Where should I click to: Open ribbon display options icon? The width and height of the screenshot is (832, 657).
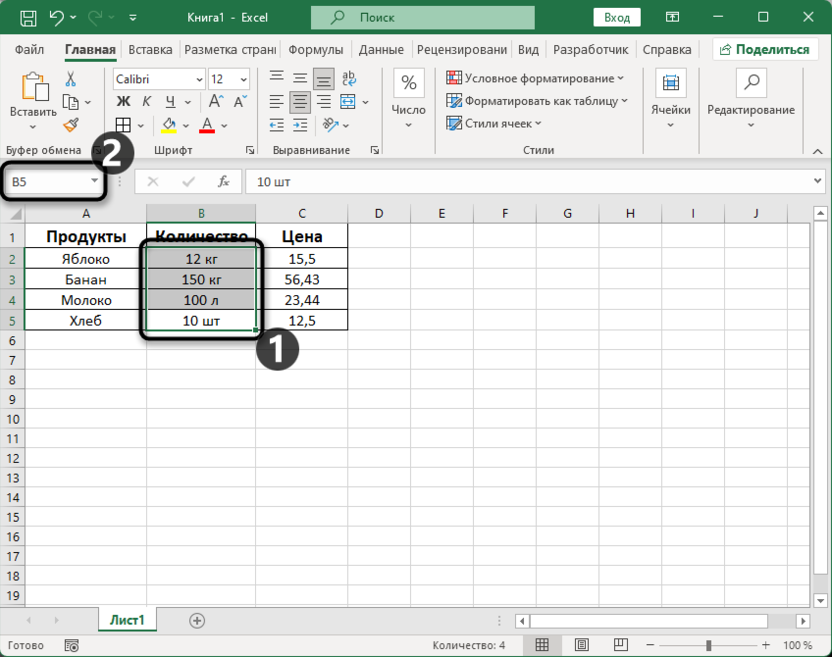(672, 18)
